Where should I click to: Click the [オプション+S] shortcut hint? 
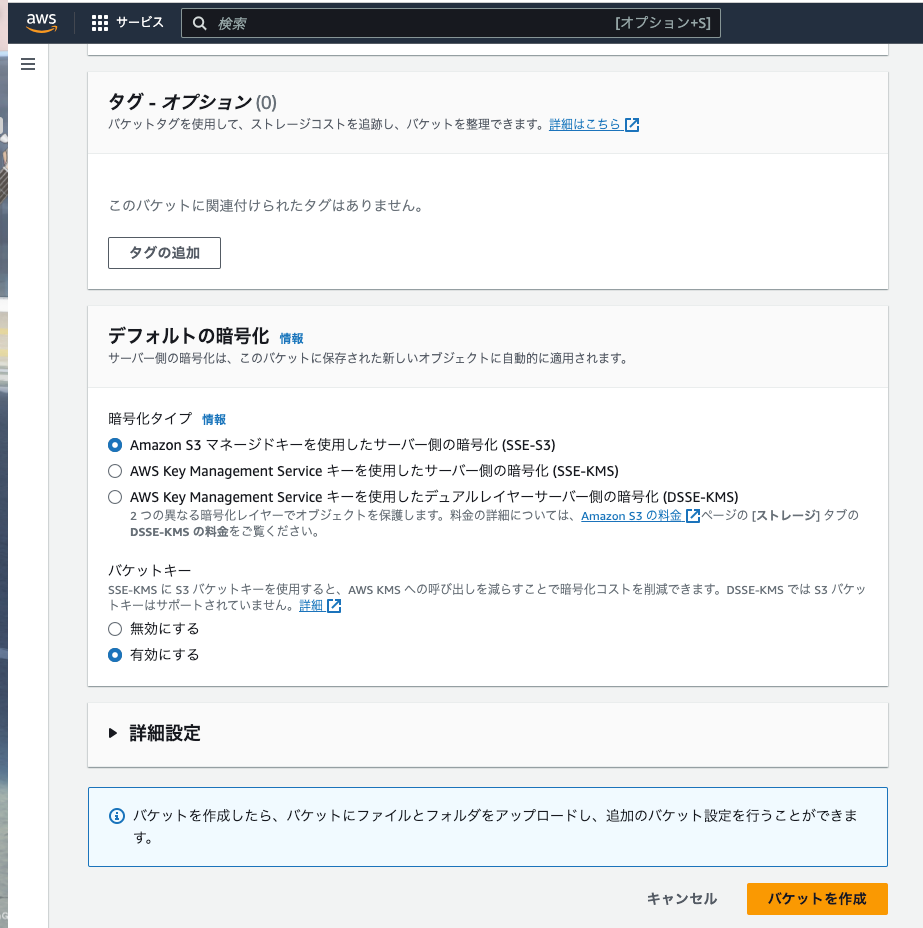663,22
